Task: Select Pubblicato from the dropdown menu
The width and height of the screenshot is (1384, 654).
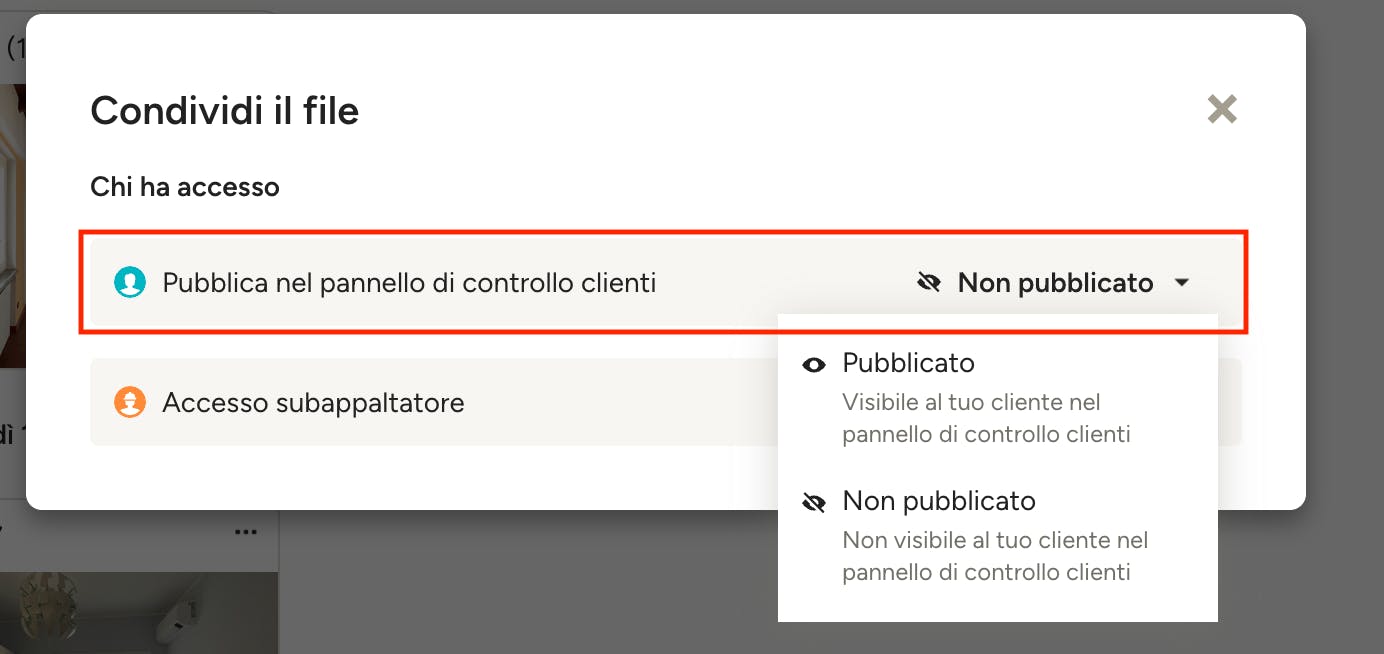Action: 908,362
